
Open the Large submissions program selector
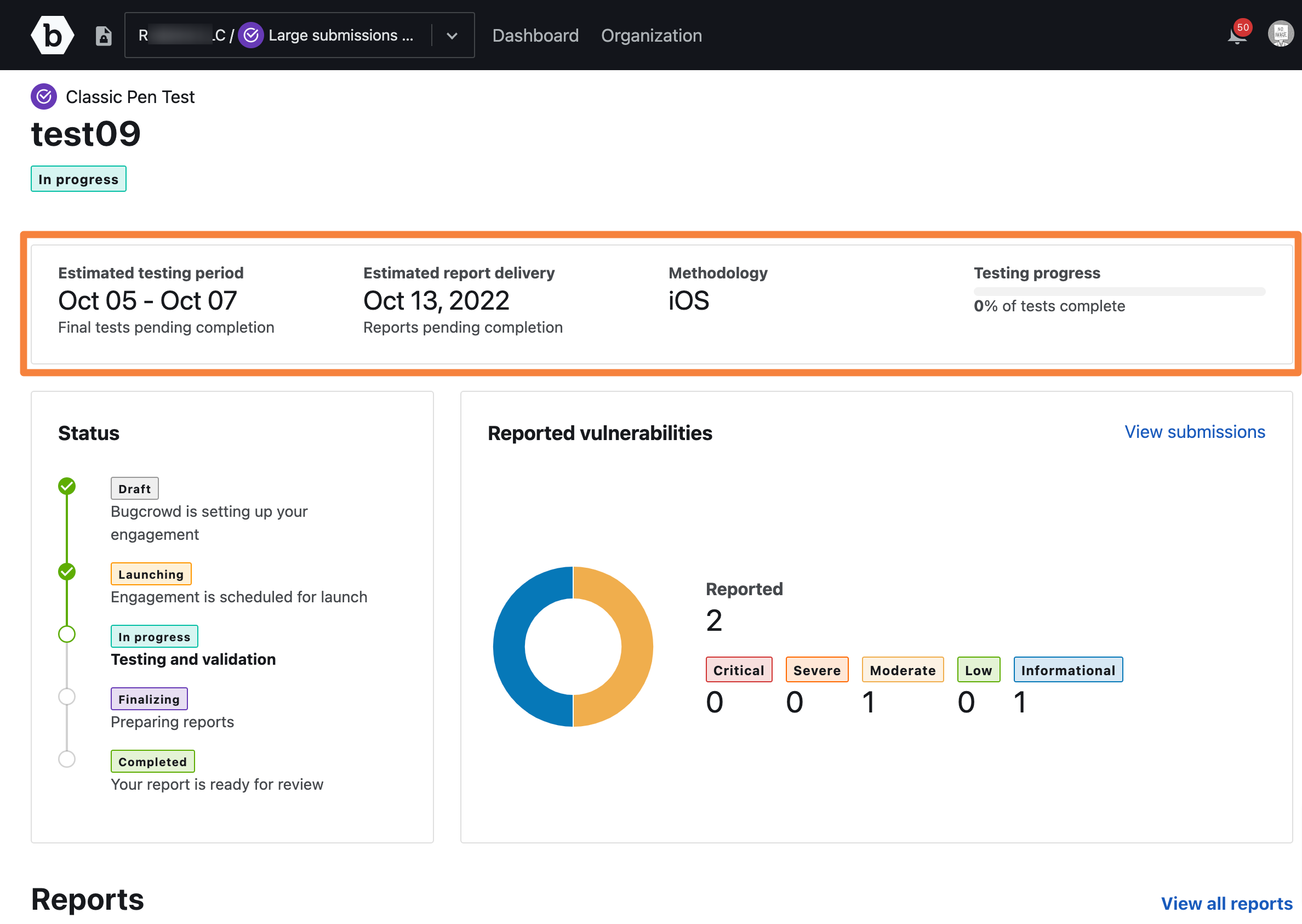[299, 35]
